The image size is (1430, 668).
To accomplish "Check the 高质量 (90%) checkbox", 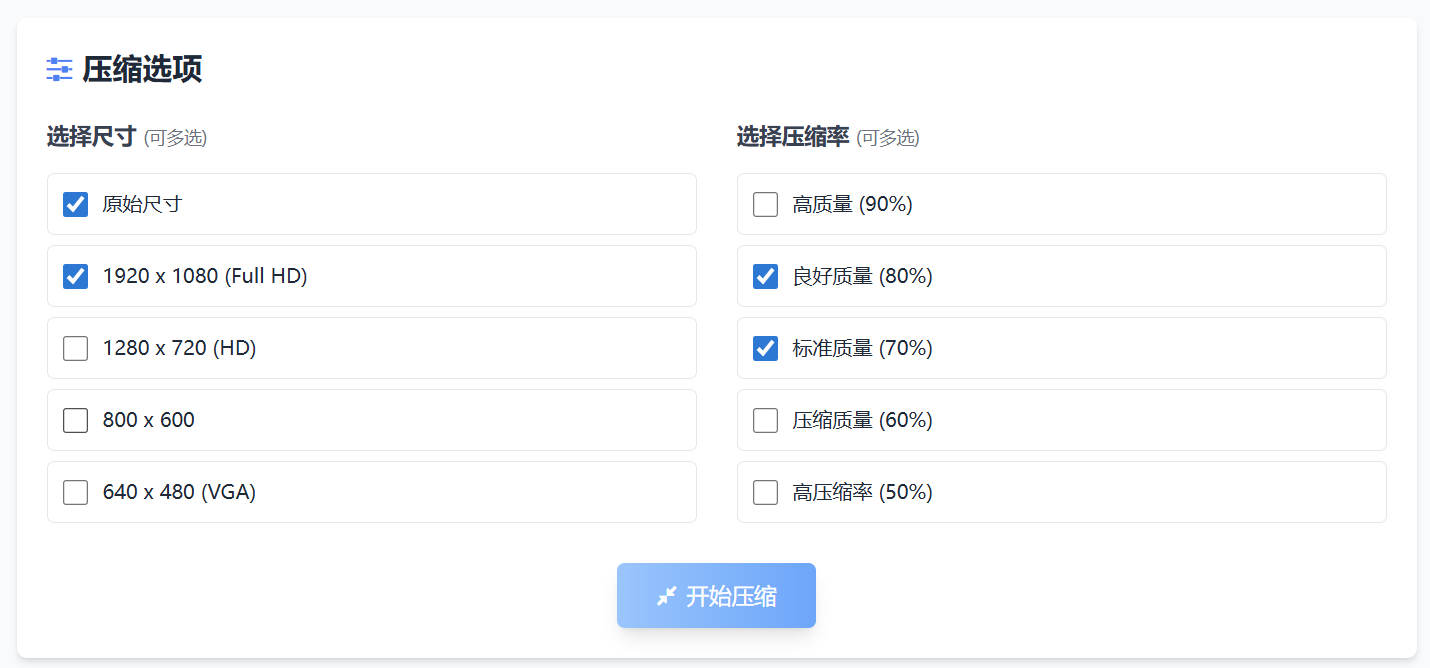I will click(766, 205).
